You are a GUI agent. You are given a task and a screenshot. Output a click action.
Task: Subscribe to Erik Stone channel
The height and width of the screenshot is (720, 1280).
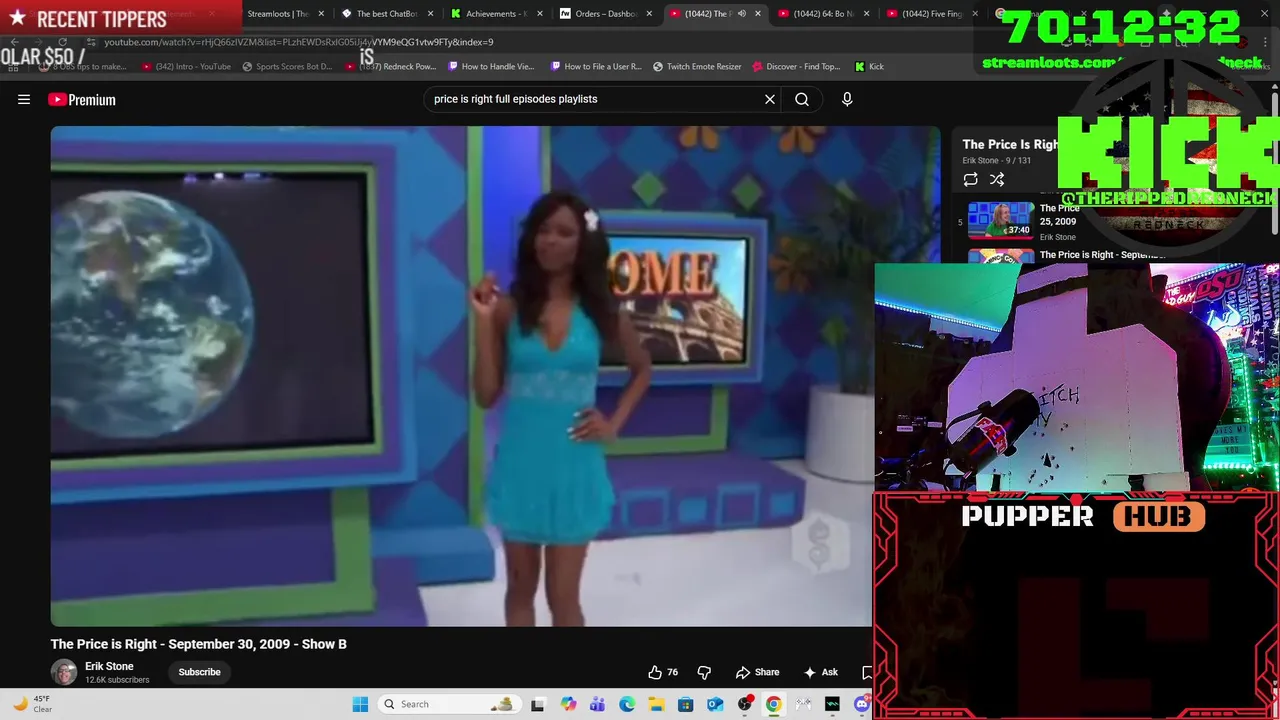click(x=199, y=672)
